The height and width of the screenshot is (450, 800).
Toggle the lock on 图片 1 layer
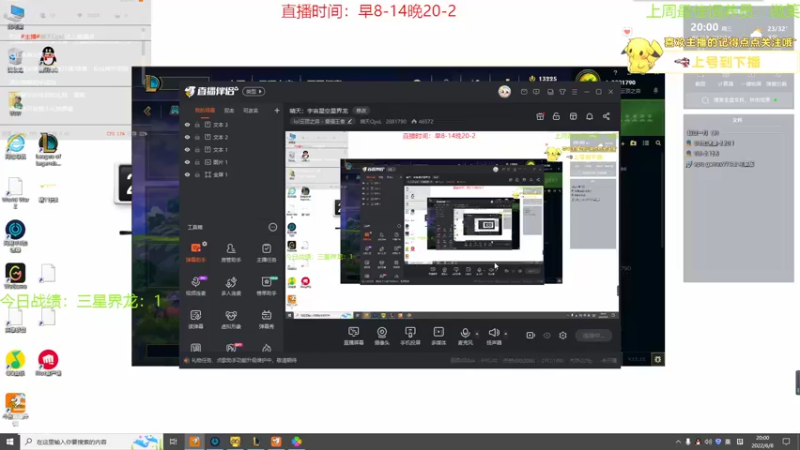[x=197, y=162]
